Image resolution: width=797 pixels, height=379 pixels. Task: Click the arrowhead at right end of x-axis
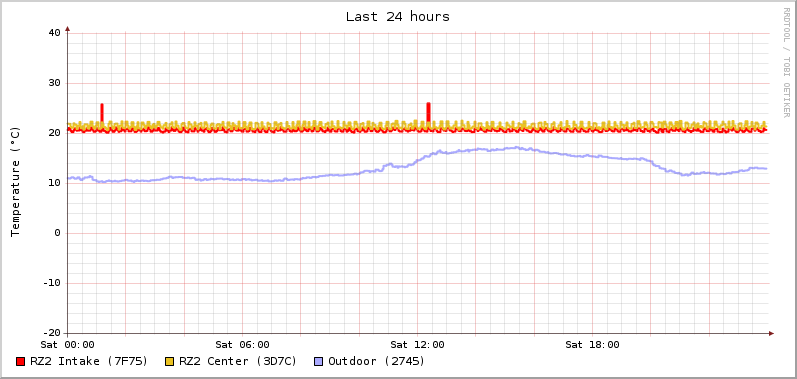click(771, 333)
